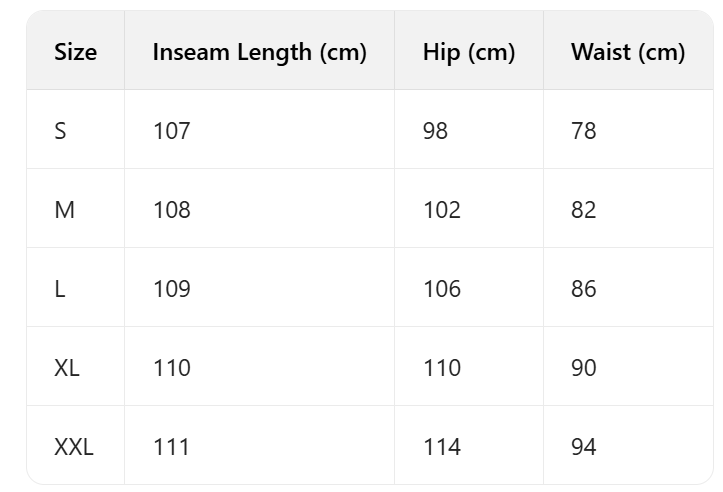This screenshot has width=723, height=492.
Task: Select the Hip (cm) column header
Action: click(468, 52)
